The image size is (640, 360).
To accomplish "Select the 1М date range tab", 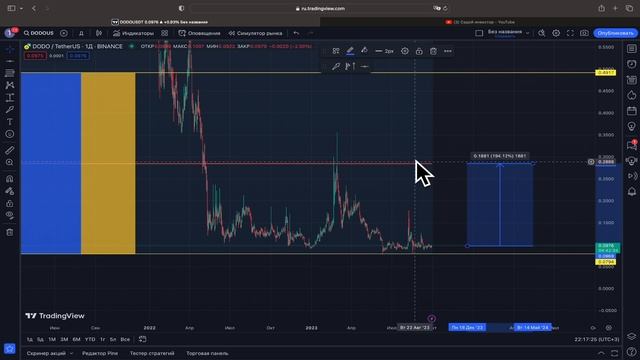I will (x=52, y=339).
